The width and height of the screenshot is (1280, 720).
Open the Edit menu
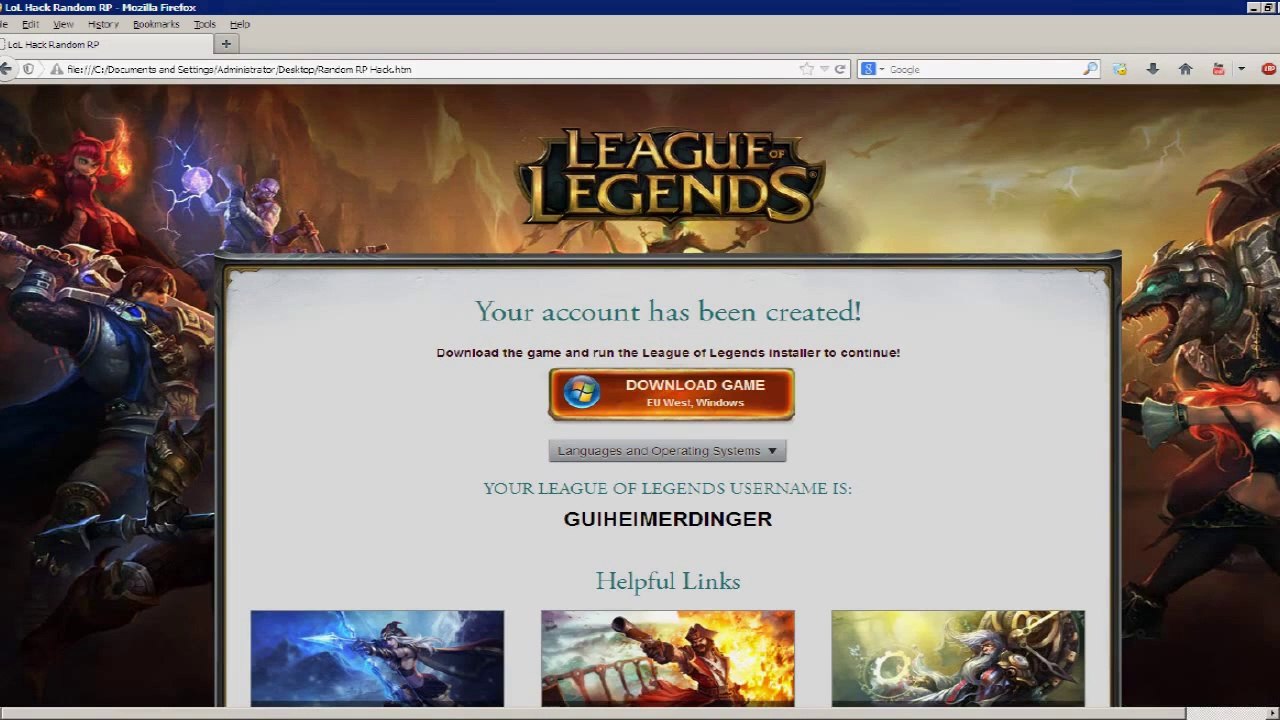coord(31,24)
